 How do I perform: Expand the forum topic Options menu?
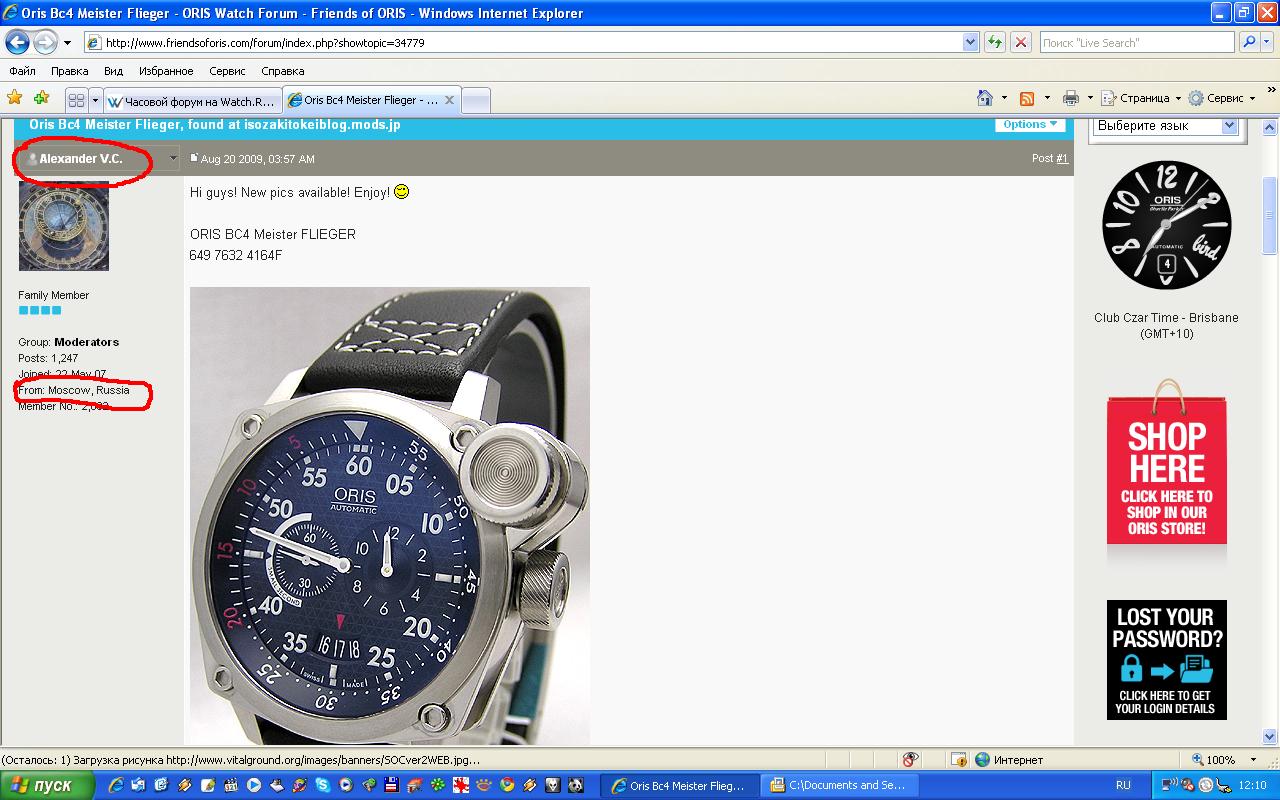(1029, 125)
